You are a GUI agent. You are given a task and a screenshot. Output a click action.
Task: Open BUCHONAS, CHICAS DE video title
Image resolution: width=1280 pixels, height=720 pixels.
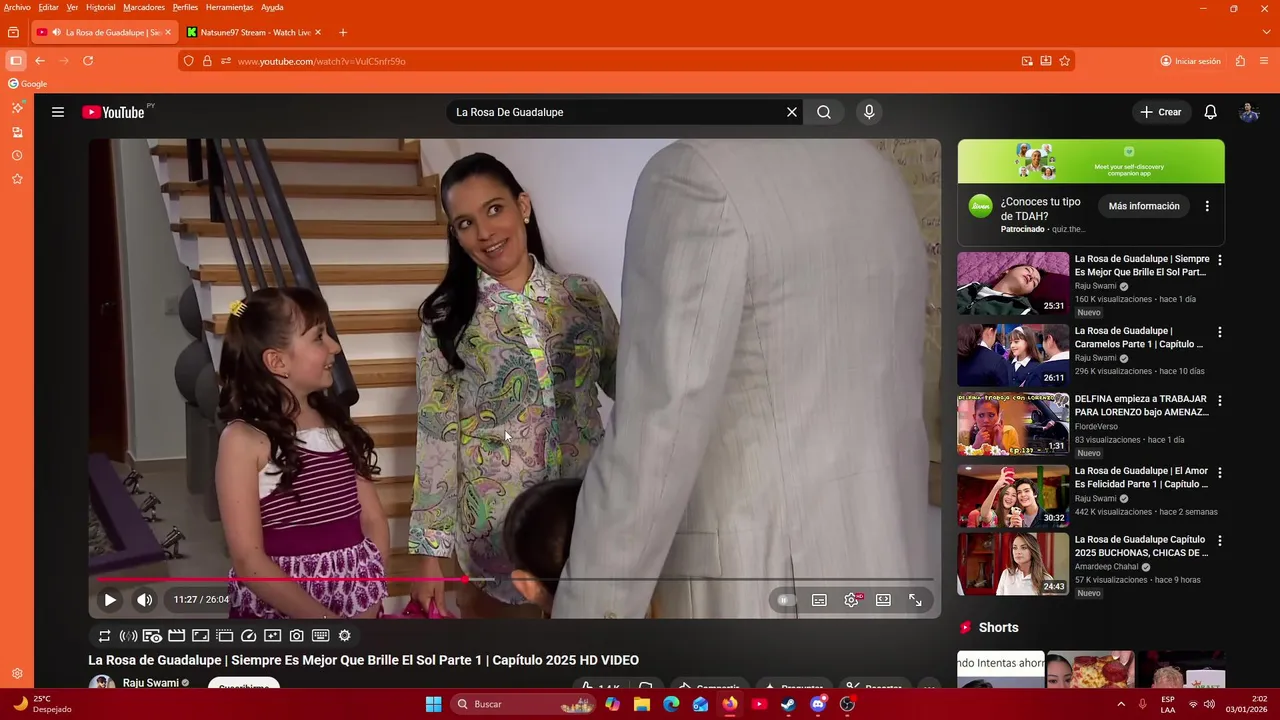point(1142,546)
